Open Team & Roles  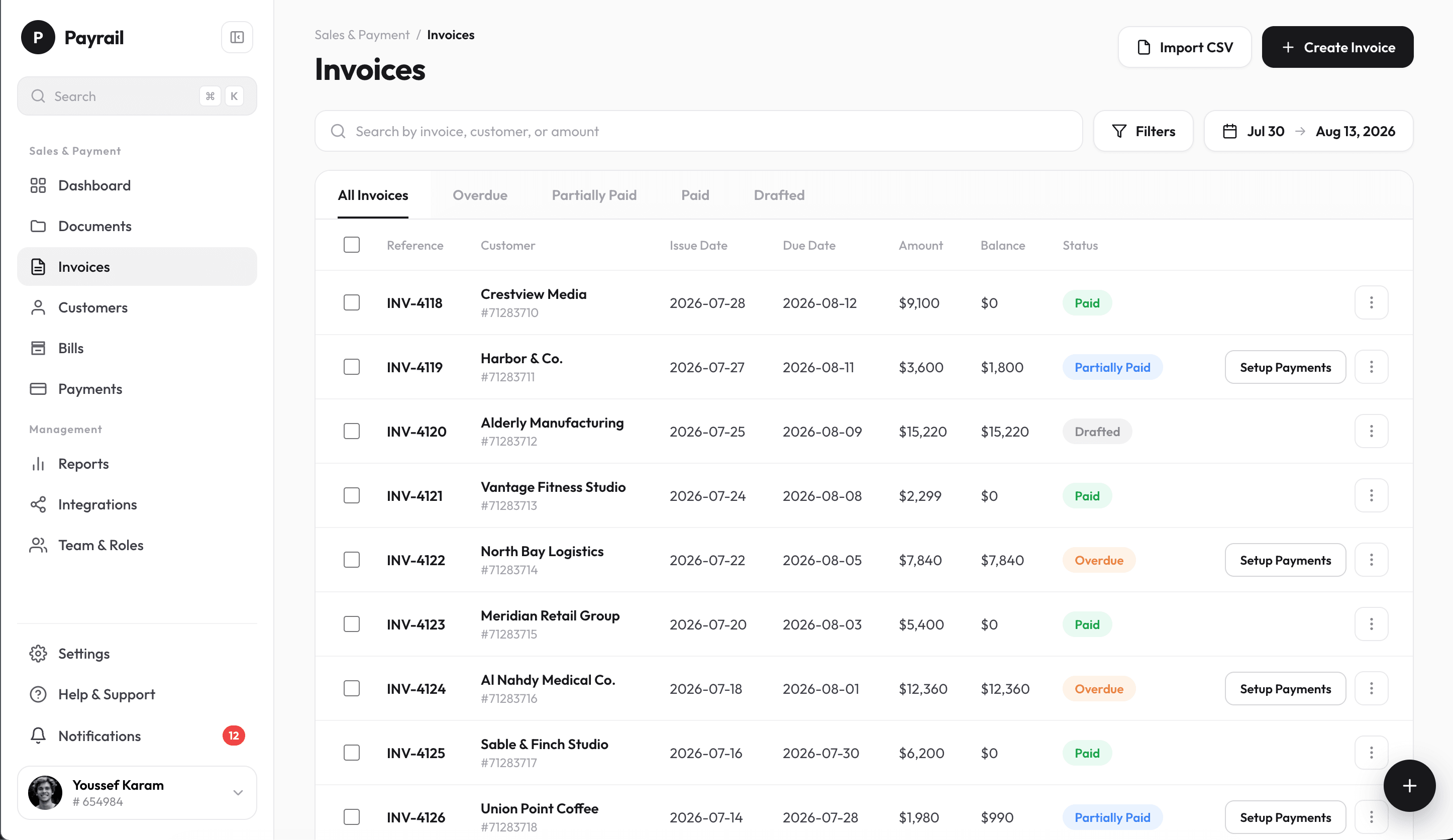137,546
